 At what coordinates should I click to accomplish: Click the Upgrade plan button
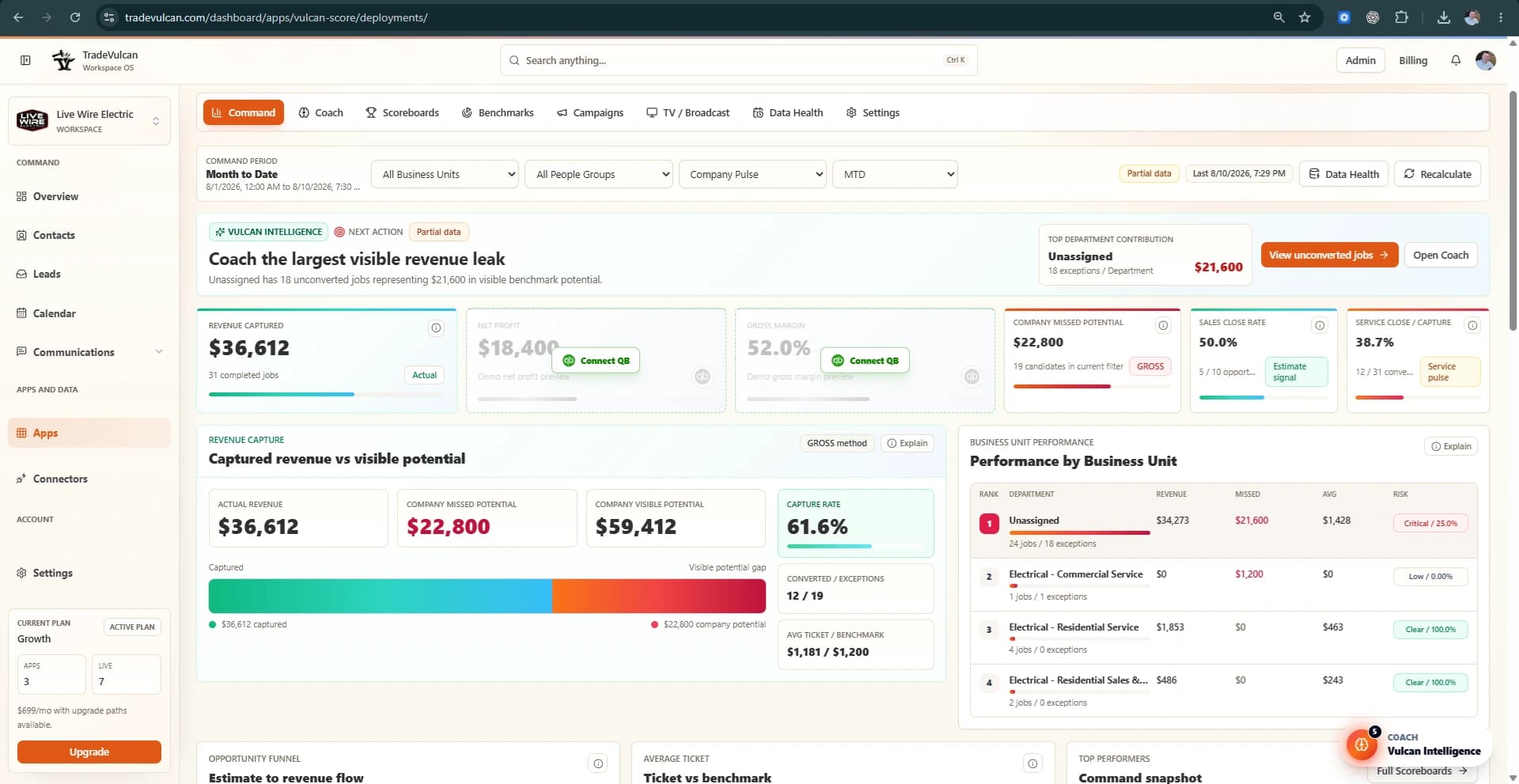click(89, 752)
